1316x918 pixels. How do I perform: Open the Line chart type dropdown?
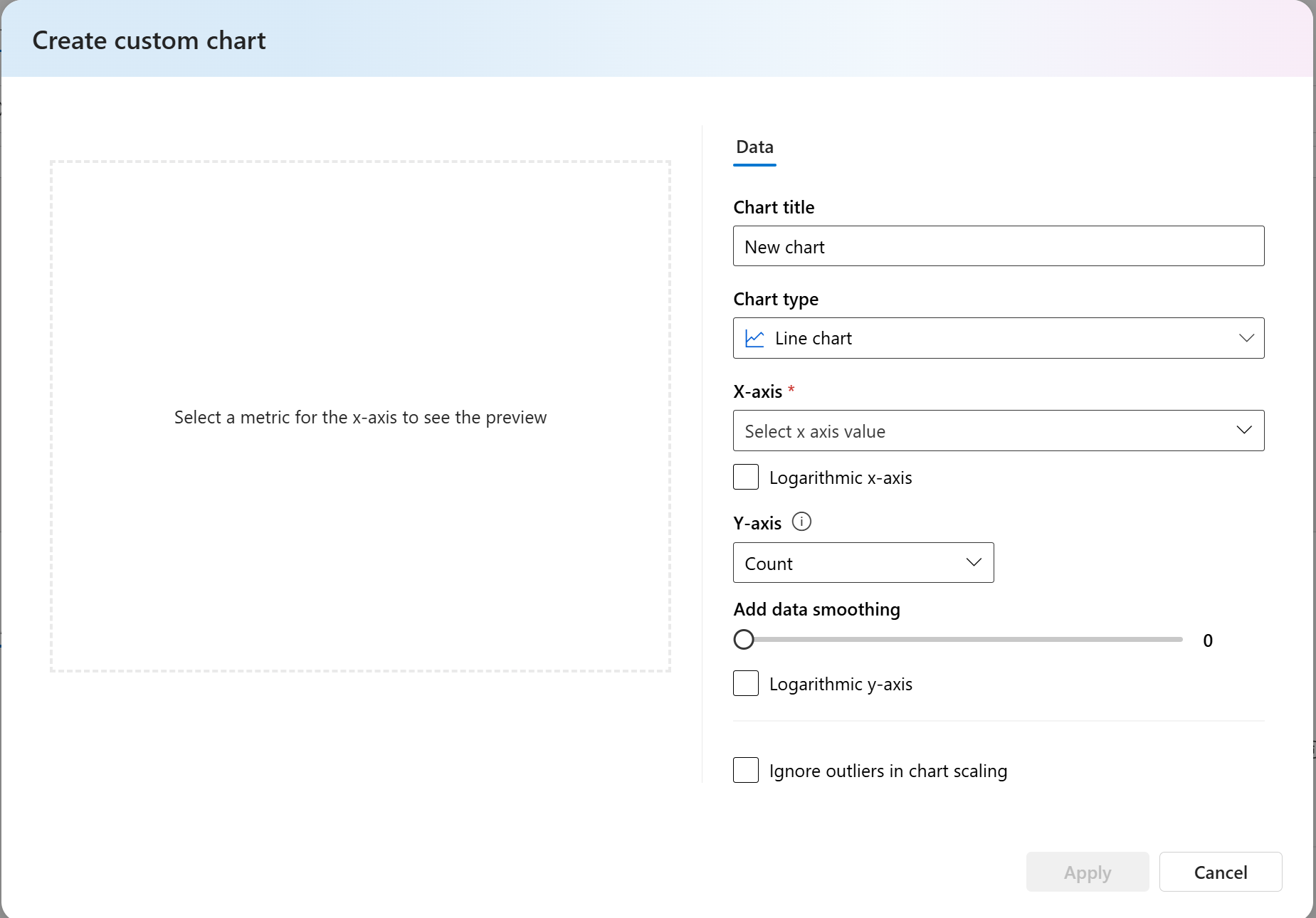(998, 338)
